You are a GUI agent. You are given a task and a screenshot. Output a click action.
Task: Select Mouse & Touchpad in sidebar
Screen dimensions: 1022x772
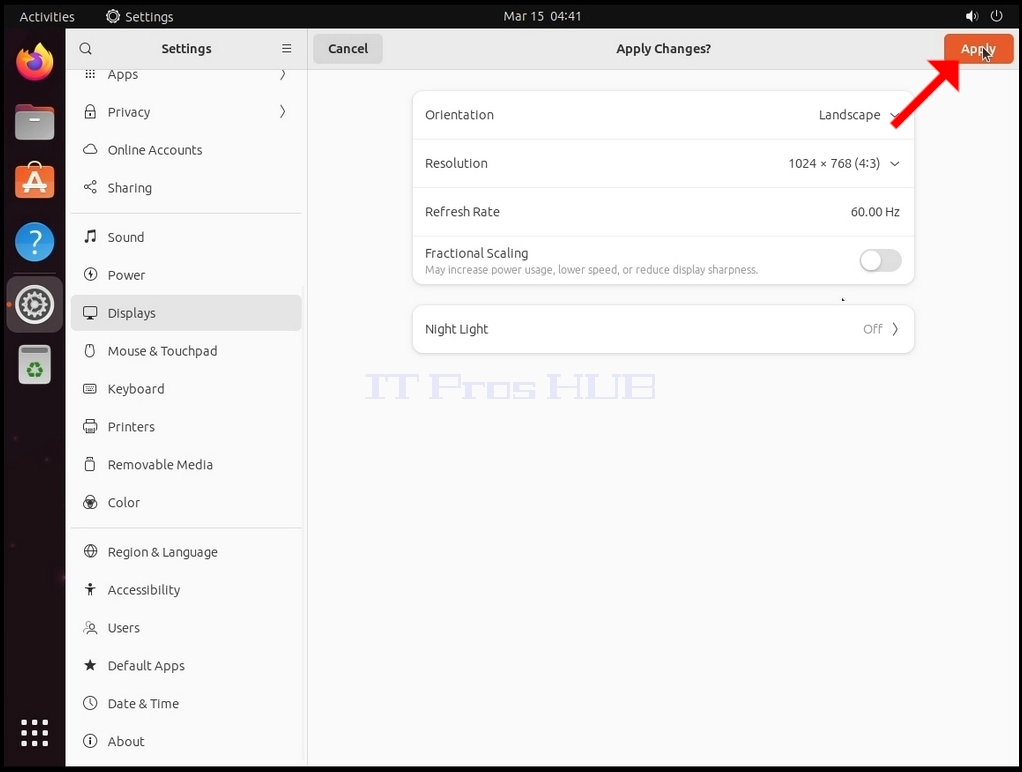click(x=186, y=351)
